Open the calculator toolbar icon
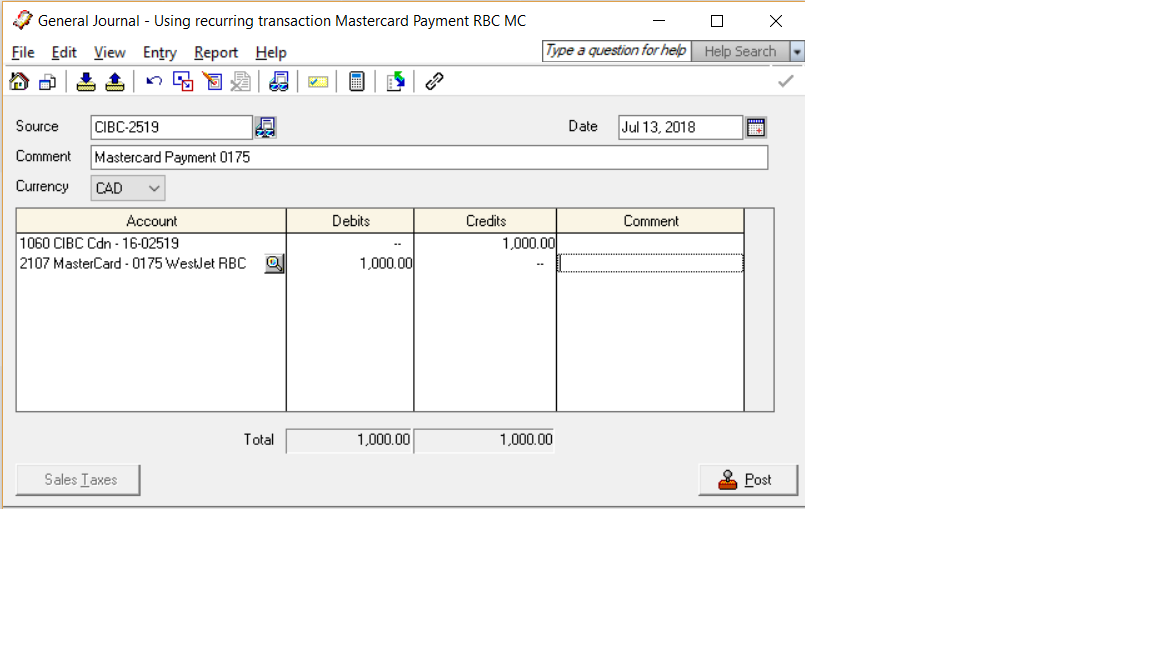The width and height of the screenshot is (1152, 648). (x=356, y=82)
